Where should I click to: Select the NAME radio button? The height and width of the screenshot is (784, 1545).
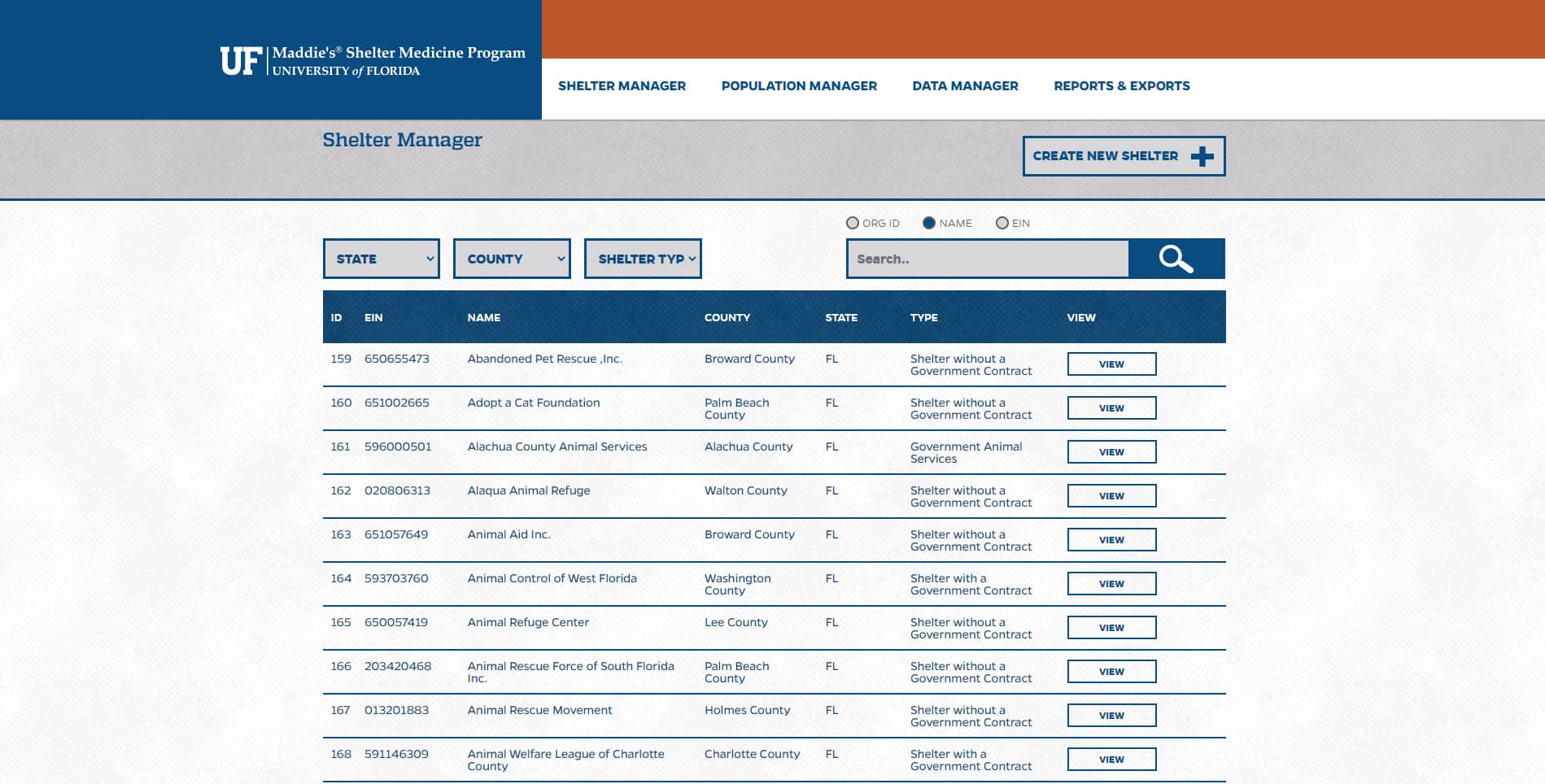[x=929, y=223]
